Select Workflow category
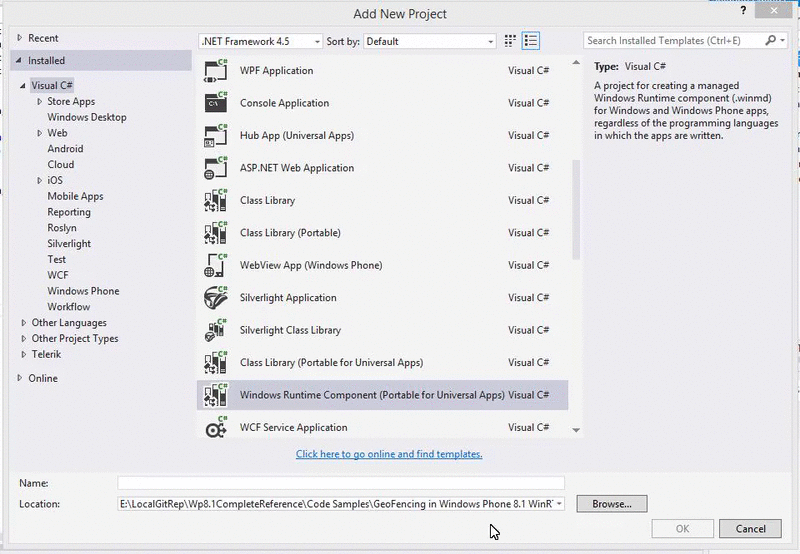The image size is (800, 554). coord(68,307)
